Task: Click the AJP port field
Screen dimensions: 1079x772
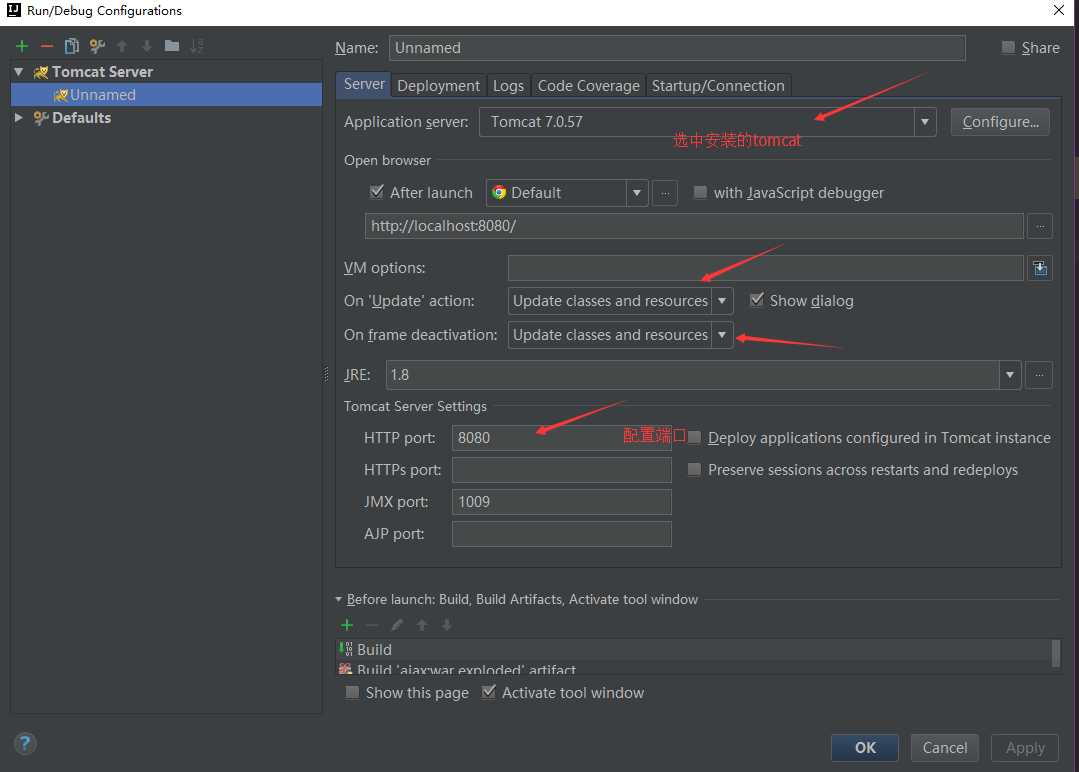Action: tap(562, 534)
